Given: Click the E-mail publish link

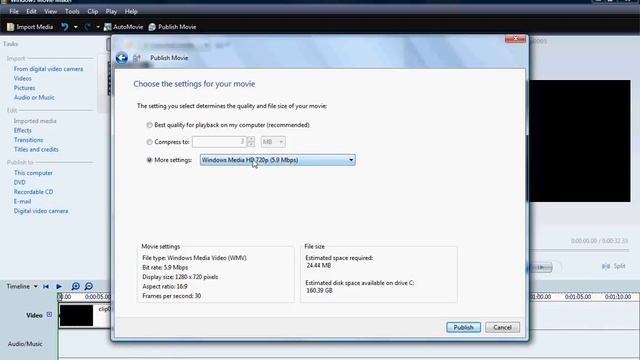Looking at the screenshot, I should [x=22, y=202].
